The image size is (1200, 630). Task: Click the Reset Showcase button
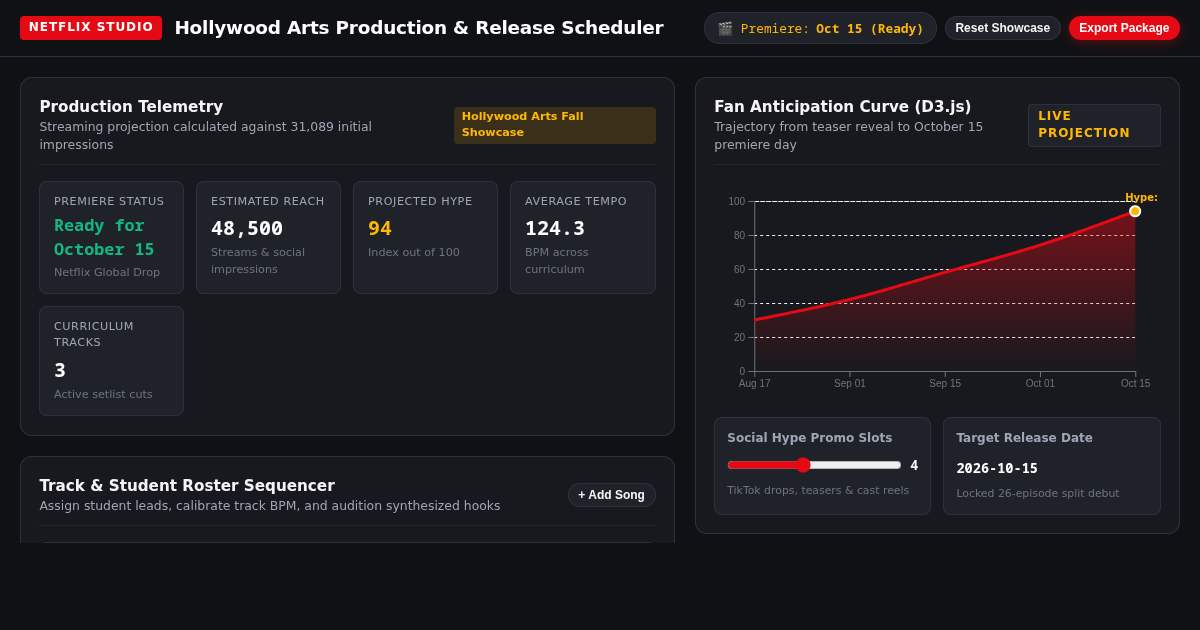click(x=1002, y=28)
